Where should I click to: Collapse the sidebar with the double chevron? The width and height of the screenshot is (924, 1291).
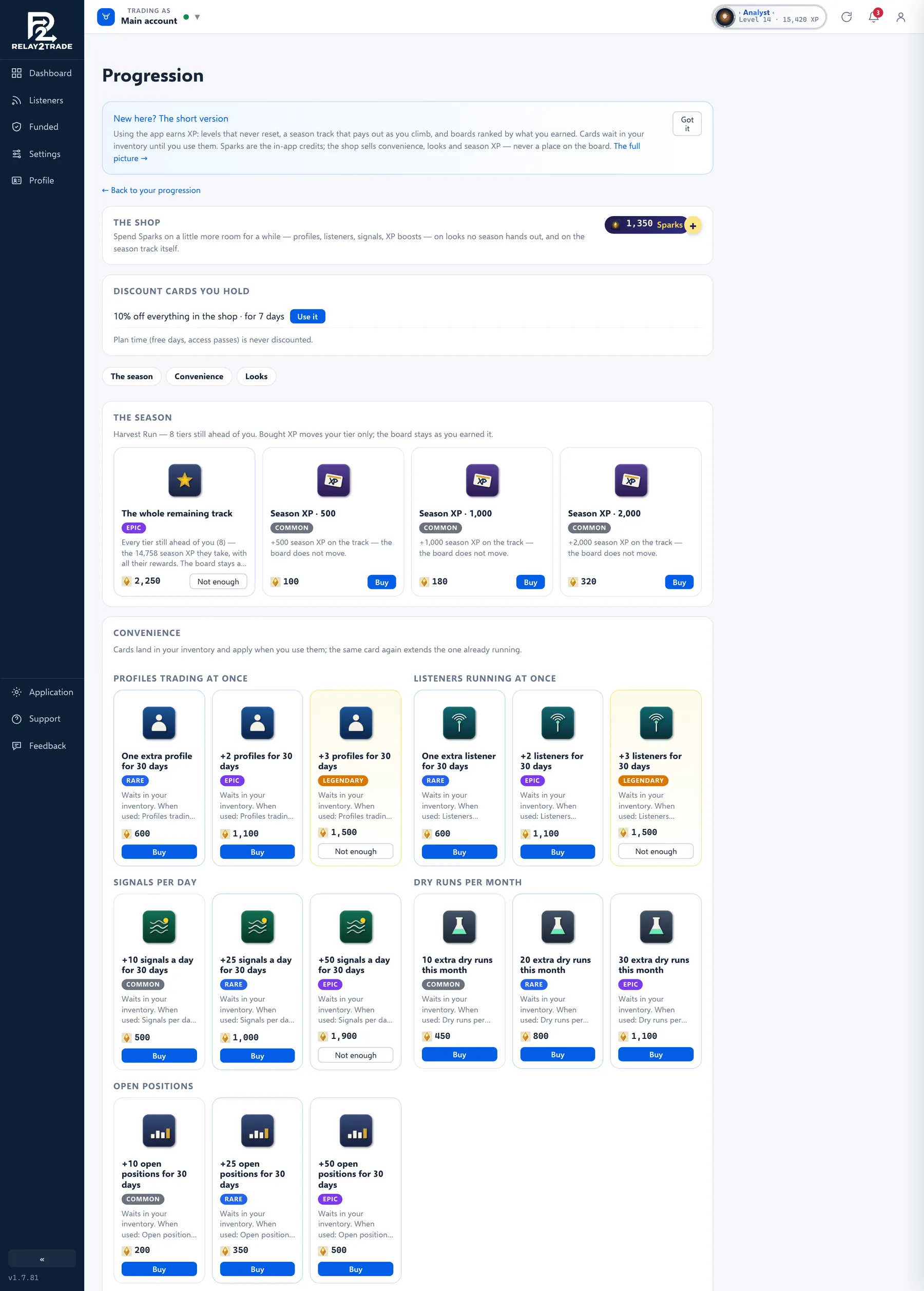pyautogui.click(x=42, y=1259)
